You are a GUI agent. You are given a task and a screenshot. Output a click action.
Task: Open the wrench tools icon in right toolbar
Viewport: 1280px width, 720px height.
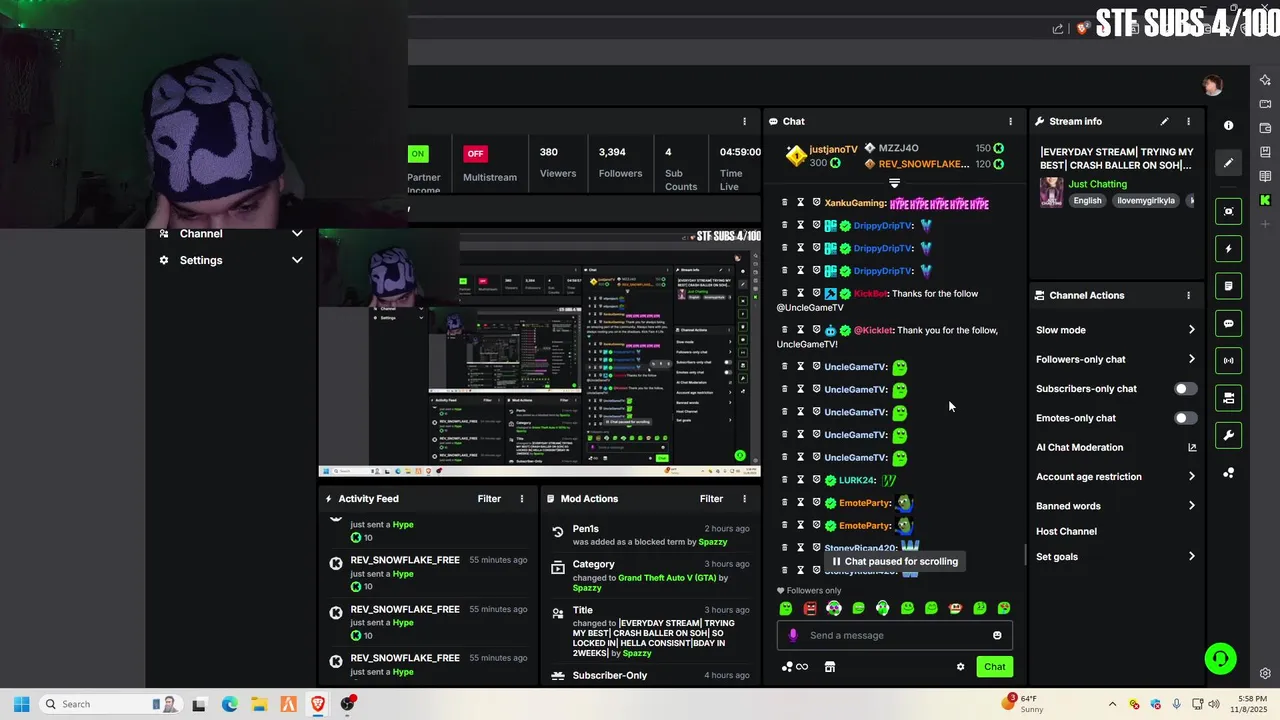pos(1229,435)
